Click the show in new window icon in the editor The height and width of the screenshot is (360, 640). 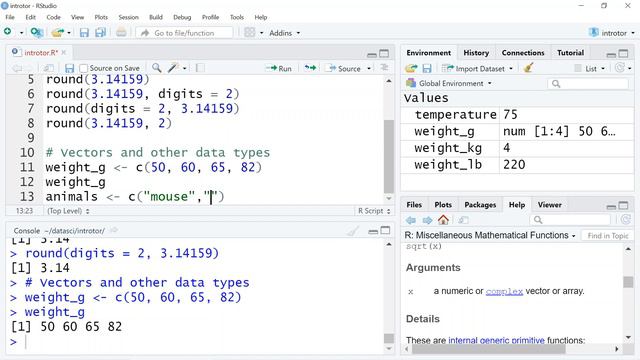49,68
